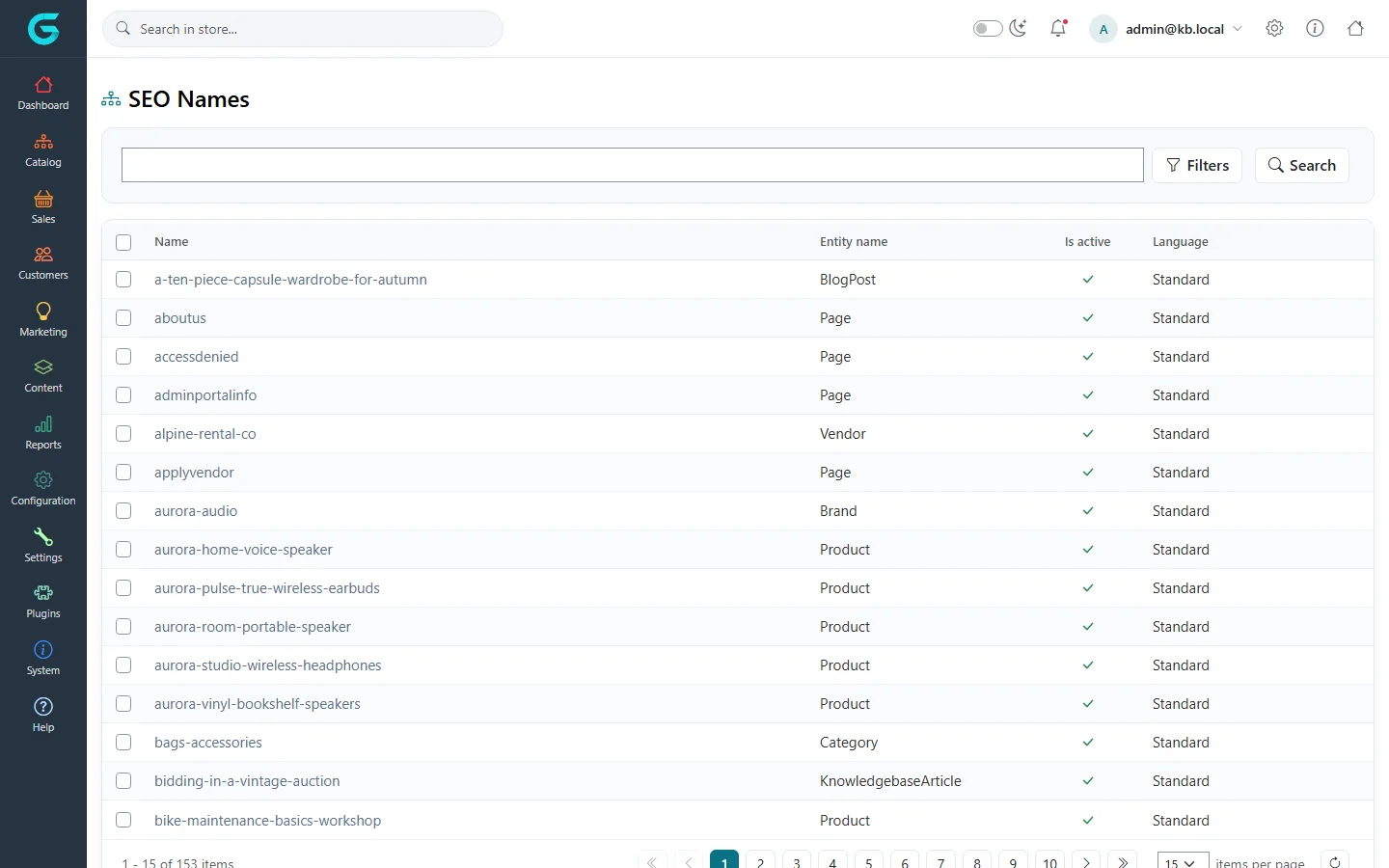Click the GrandNode logo icon
This screenshot has height=868, width=1389.
43,29
